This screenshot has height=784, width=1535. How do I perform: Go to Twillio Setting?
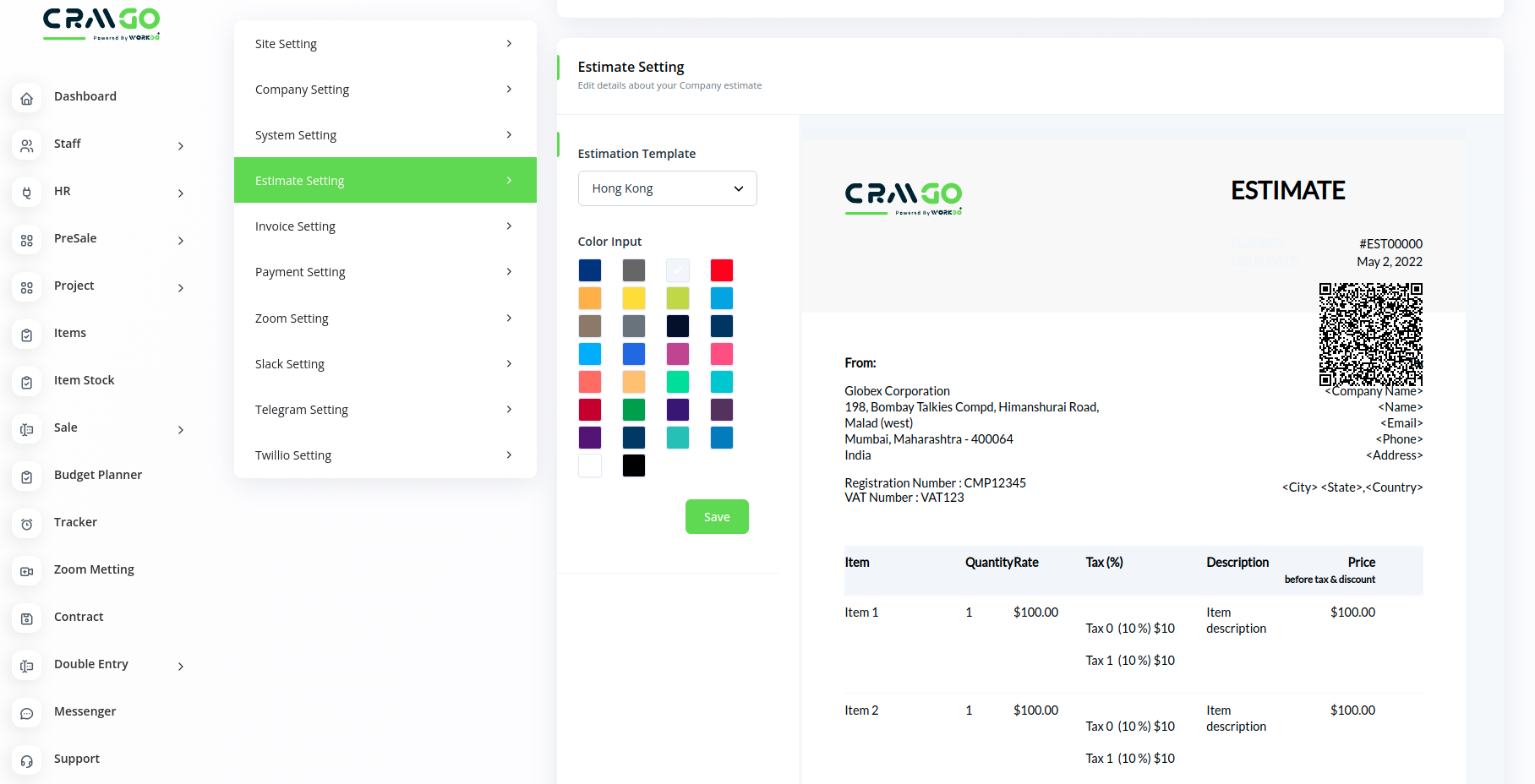pos(385,455)
